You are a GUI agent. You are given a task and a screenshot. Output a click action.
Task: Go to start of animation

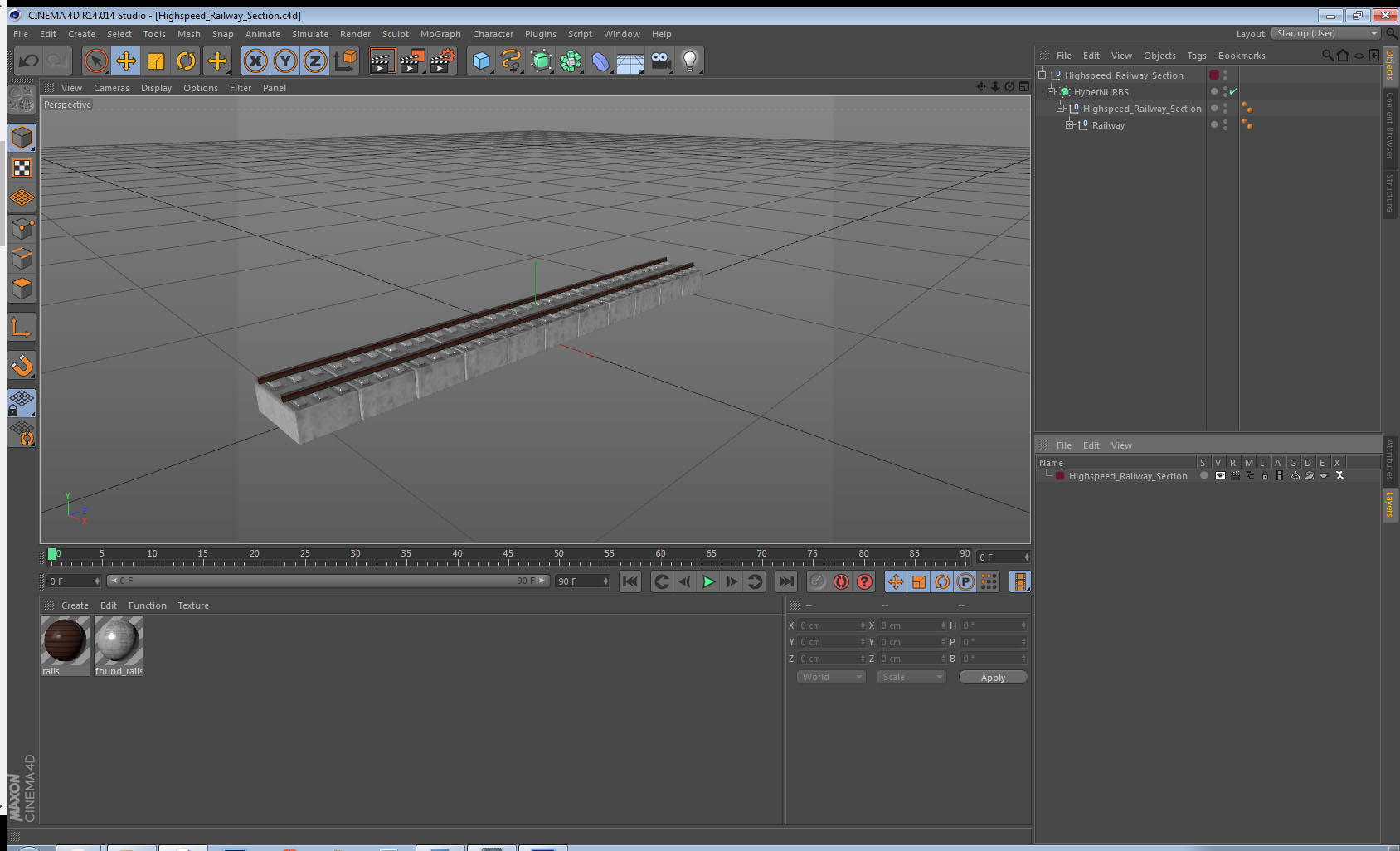pyautogui.click(x=630, y=581)
